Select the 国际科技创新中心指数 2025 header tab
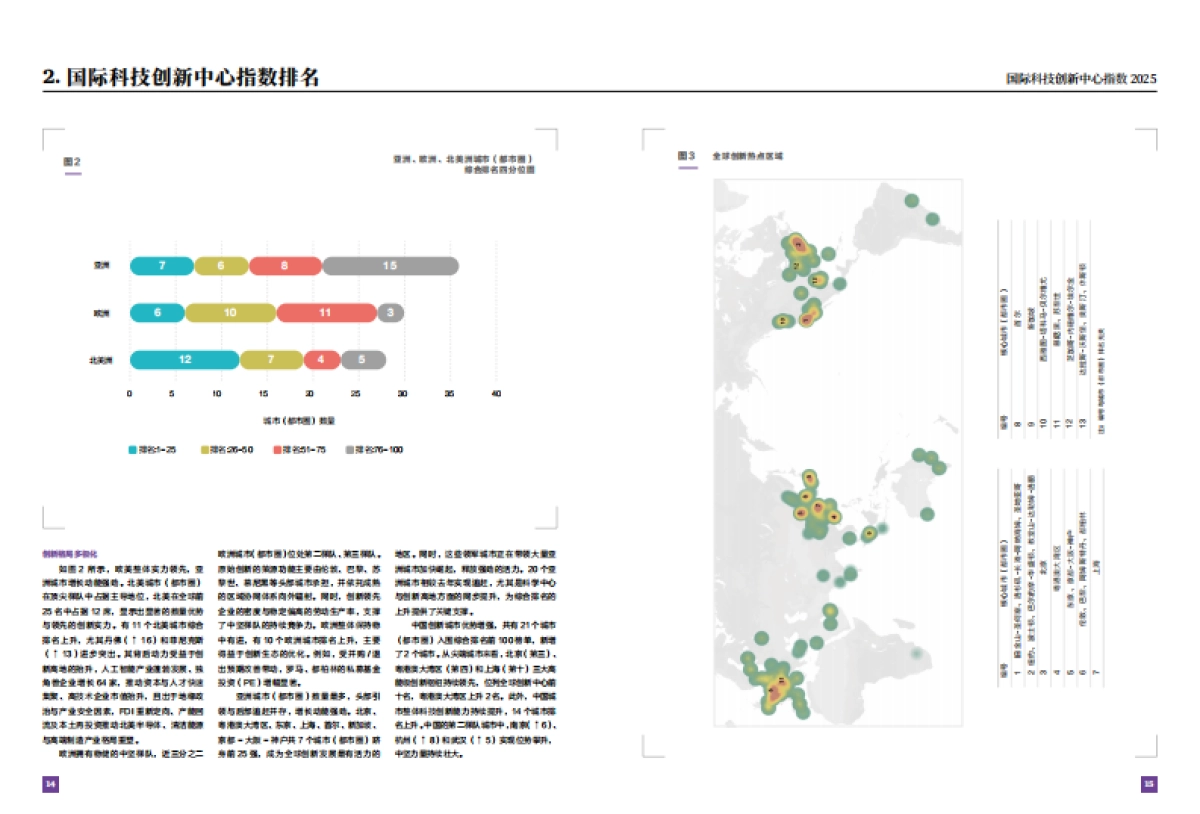Screen dimensions: 1200x814 pos(1082,76)
